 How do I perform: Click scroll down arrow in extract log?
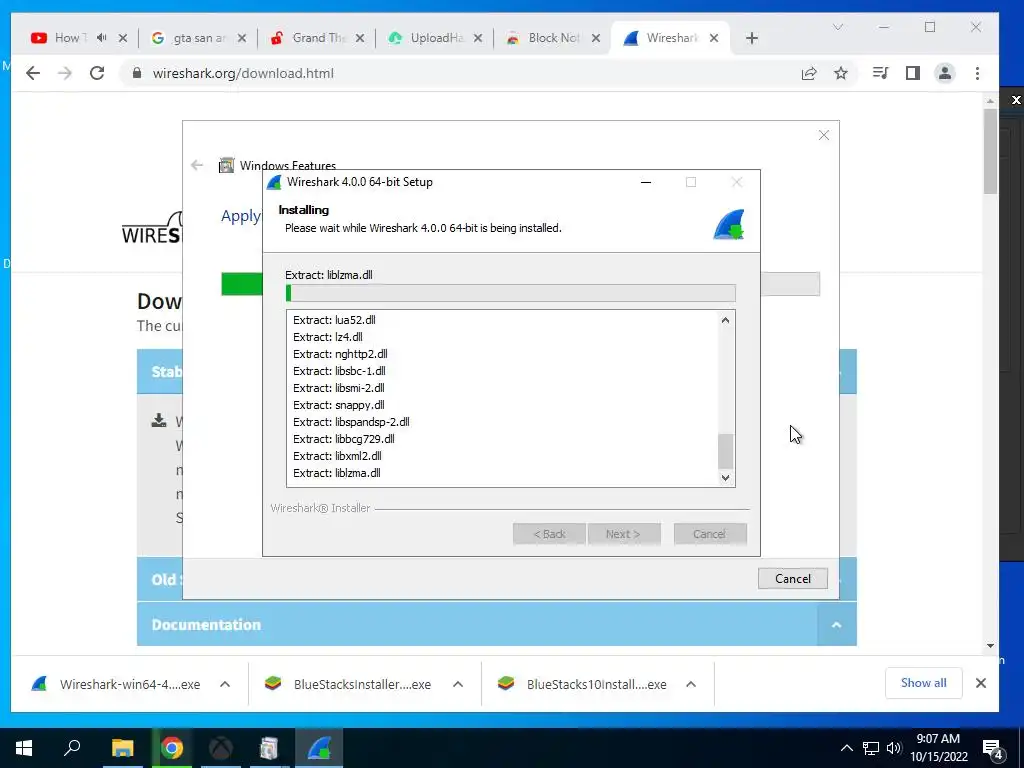(x=725, y=477)
